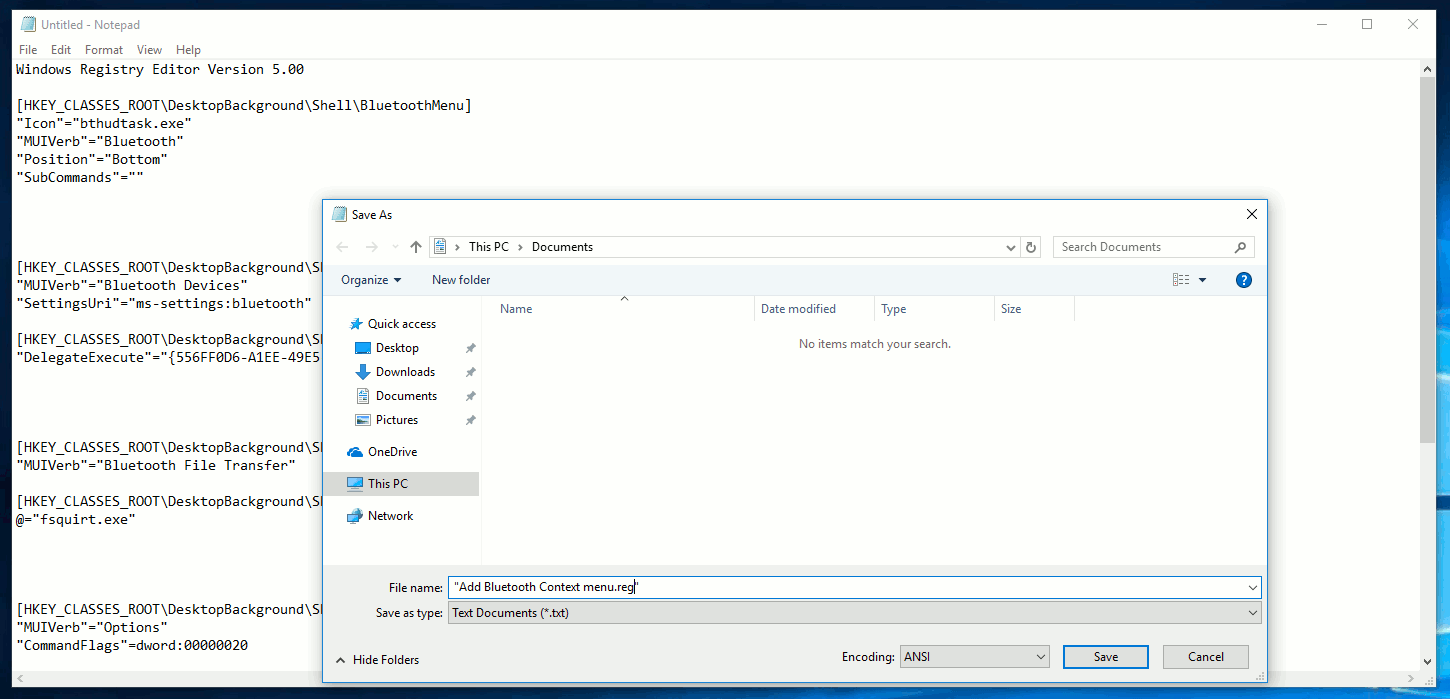Open the Pictures folder in sidebar

(x=397, y=420)
